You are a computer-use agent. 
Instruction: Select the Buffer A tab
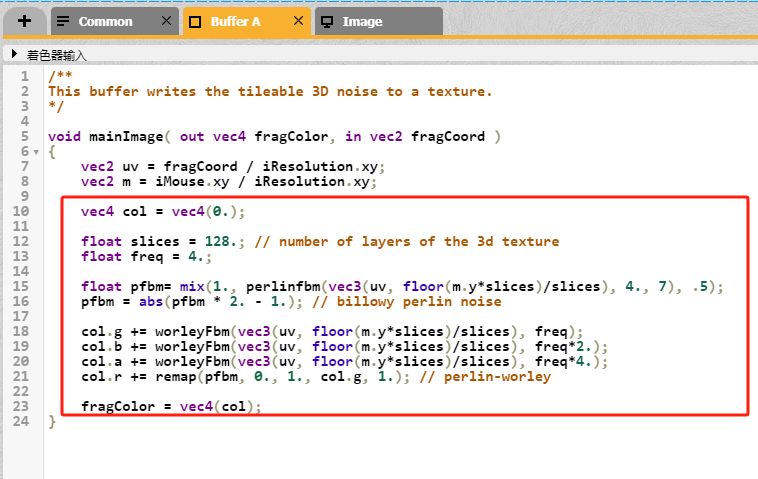point(236,21)
